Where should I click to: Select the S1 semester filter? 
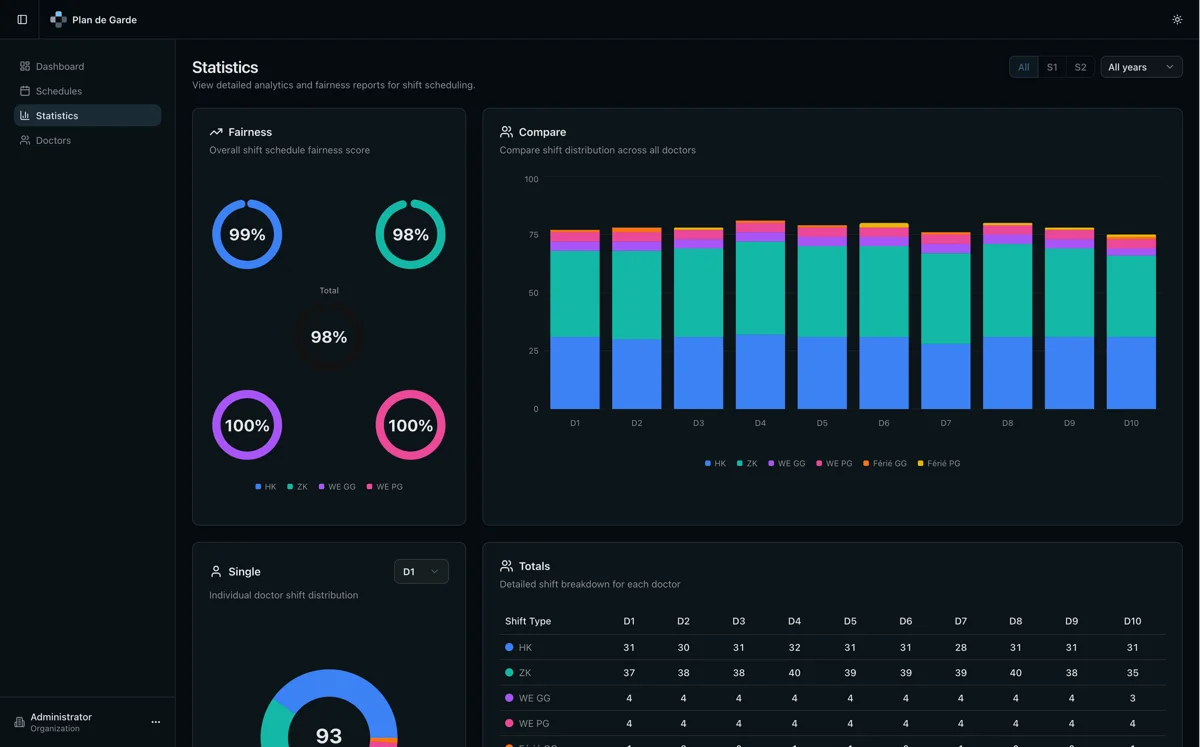[x=1051, y=67]
